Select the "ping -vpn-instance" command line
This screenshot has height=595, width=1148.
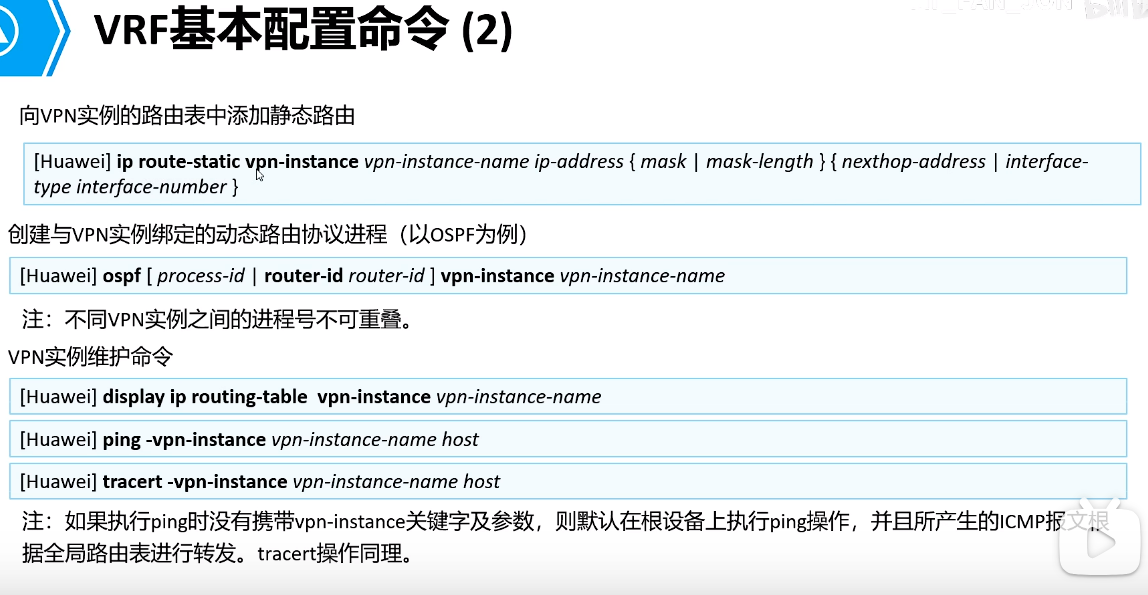coord(567,439)
